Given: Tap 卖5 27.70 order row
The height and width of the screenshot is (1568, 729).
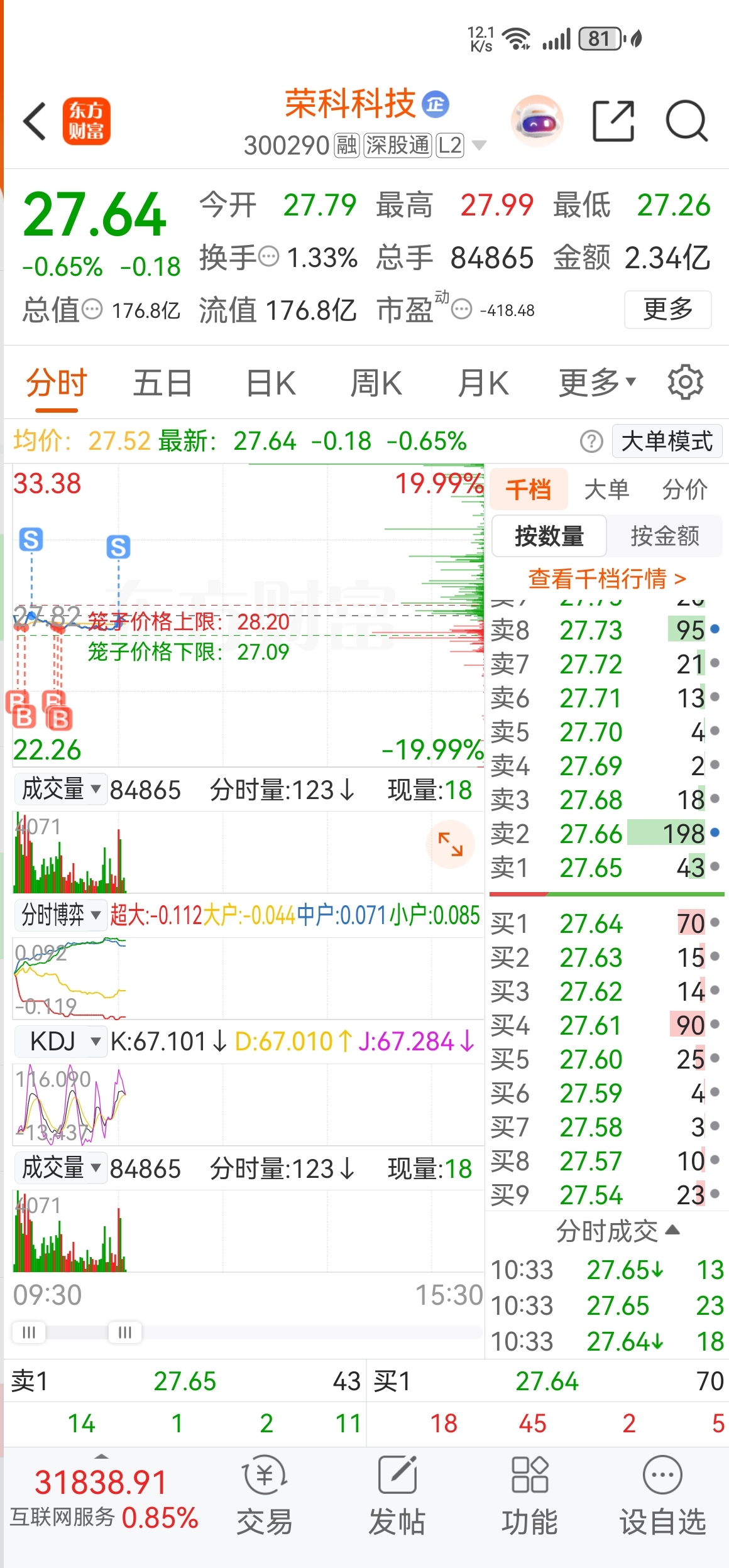Looking at the screenshot, I should tap(607, 732).
